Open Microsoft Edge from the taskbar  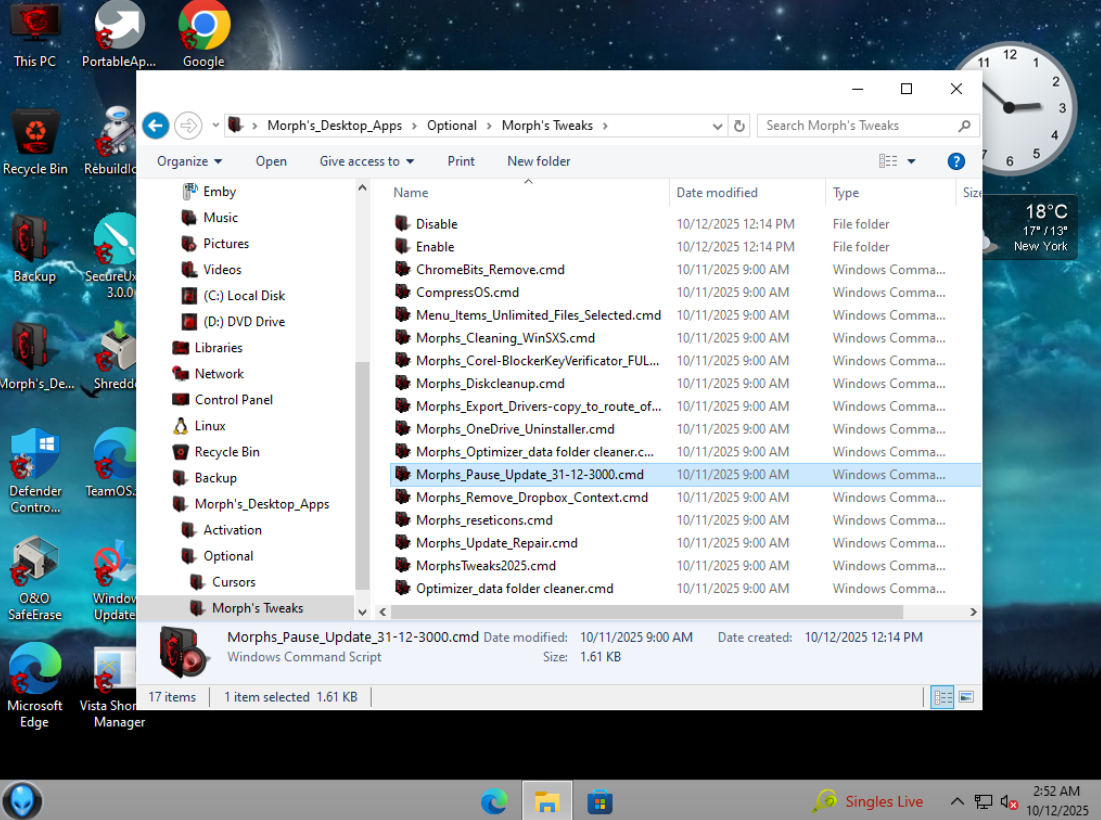pos(494,801)
